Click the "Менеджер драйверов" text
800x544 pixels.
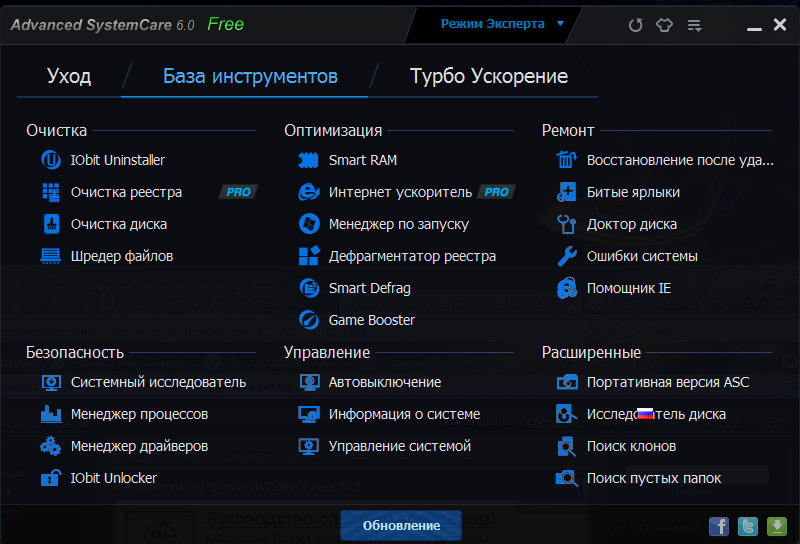point(139,447)
